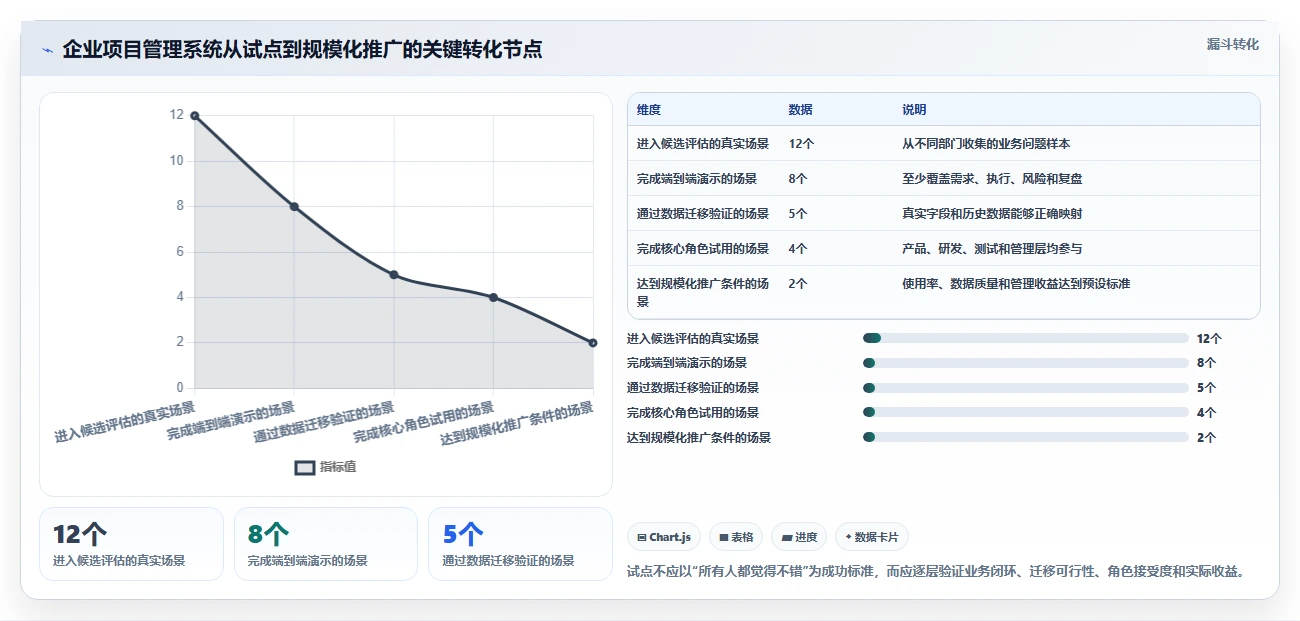Viewport: 1300px width, 621px height.
Task: Select the chart data point at value 2
Action: point(593,343)
